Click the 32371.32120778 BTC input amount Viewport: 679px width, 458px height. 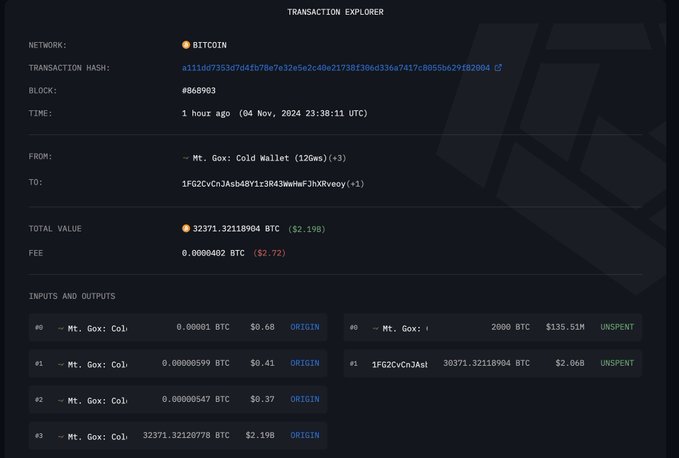(186, 435)
